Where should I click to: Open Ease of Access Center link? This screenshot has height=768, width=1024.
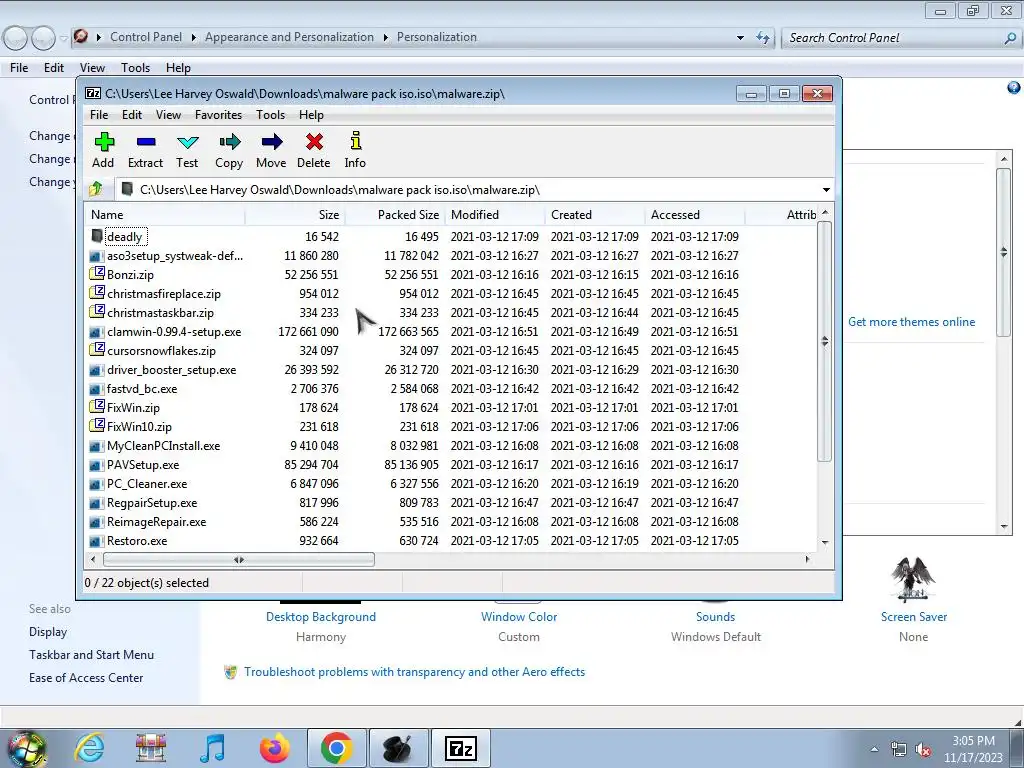(x=86, y=678)
